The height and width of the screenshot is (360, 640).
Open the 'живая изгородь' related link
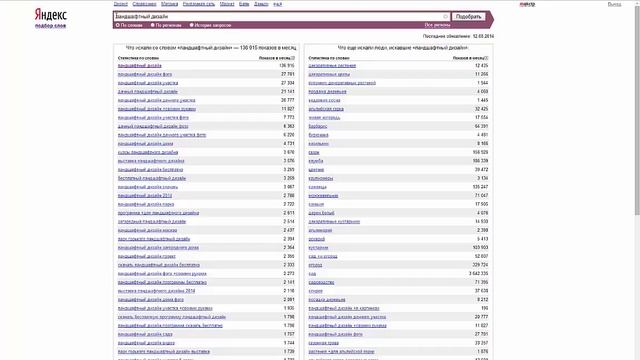[324, 118]
